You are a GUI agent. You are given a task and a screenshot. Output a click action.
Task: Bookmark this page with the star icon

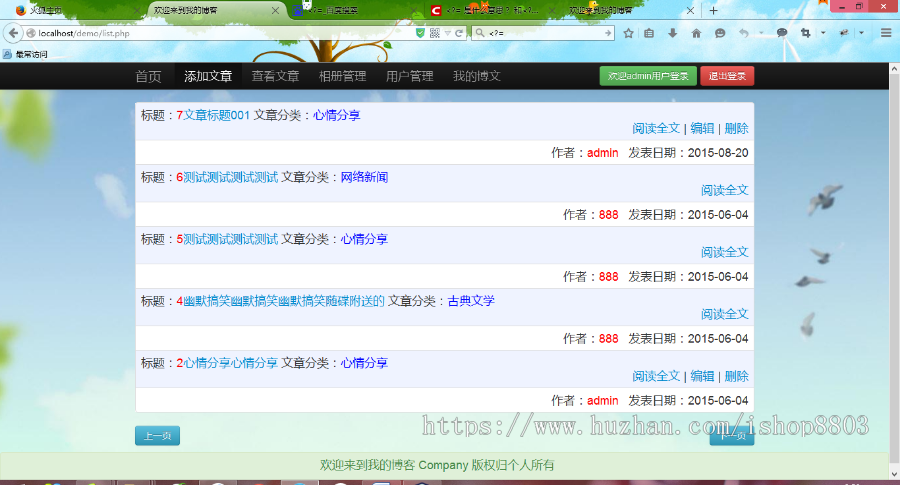tap(629, 33)
